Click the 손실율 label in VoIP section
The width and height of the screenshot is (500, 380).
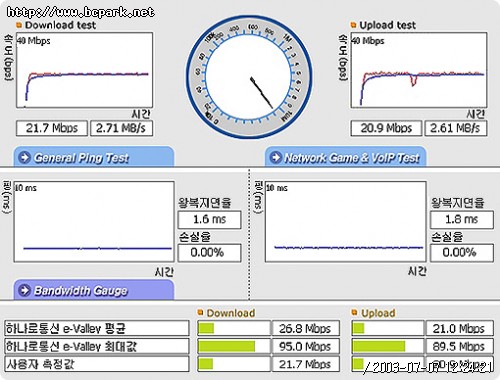pyautogui.click(x=447, y=237)
